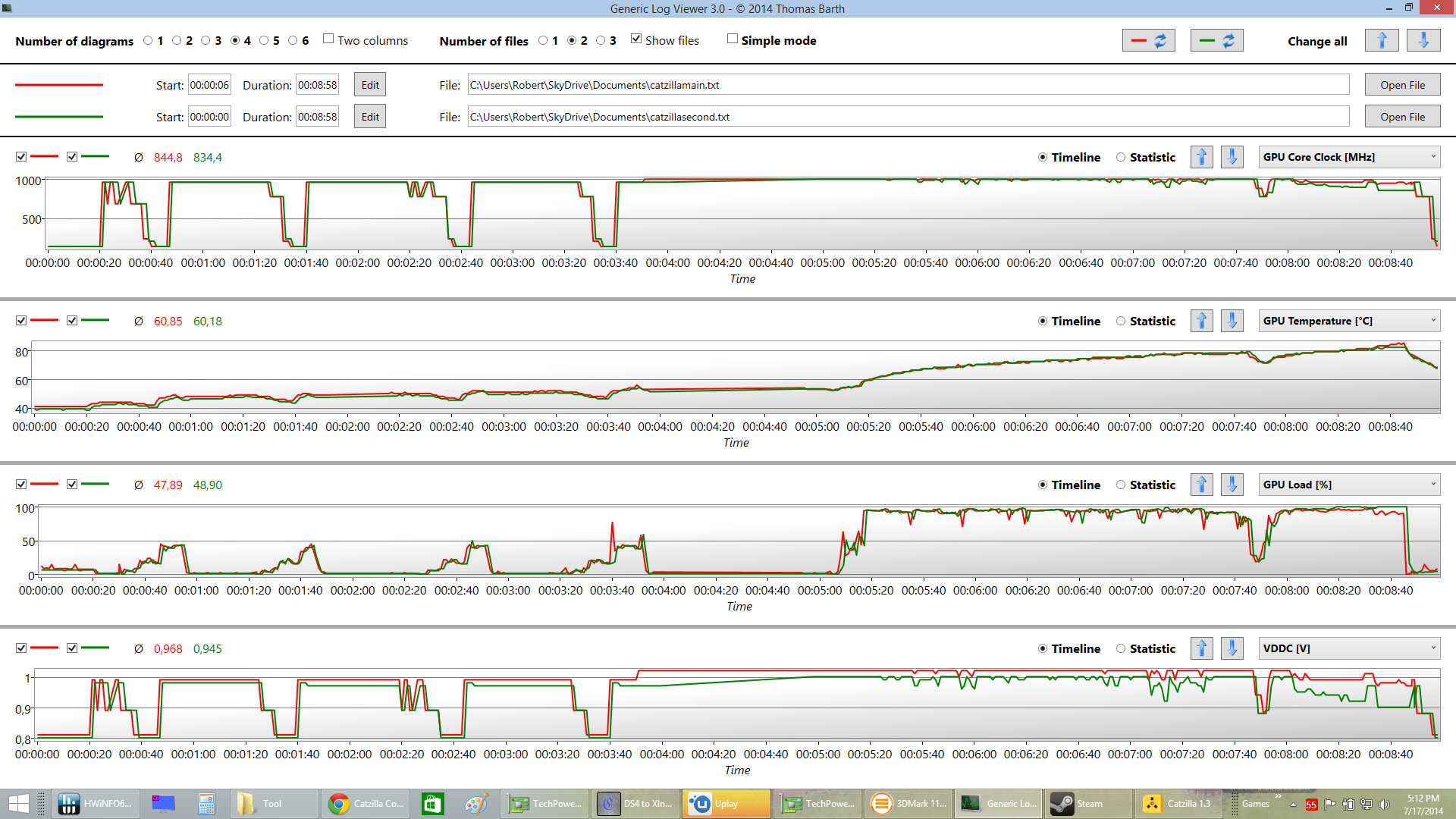
Task: Click Open File for catzillasecond.txt
Action: (x=1402, y=117)
